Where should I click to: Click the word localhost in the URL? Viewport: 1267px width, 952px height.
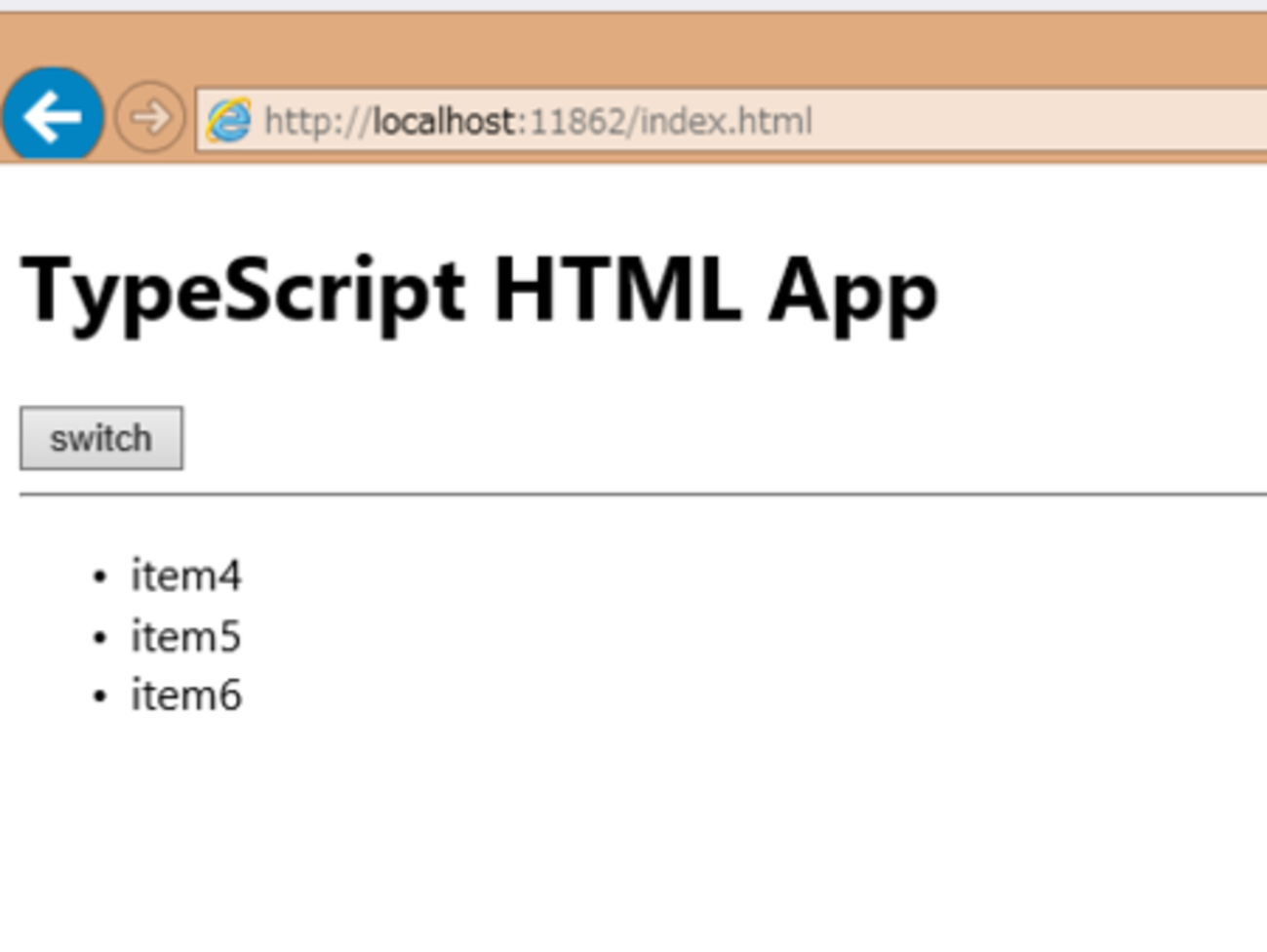point(444,121)
